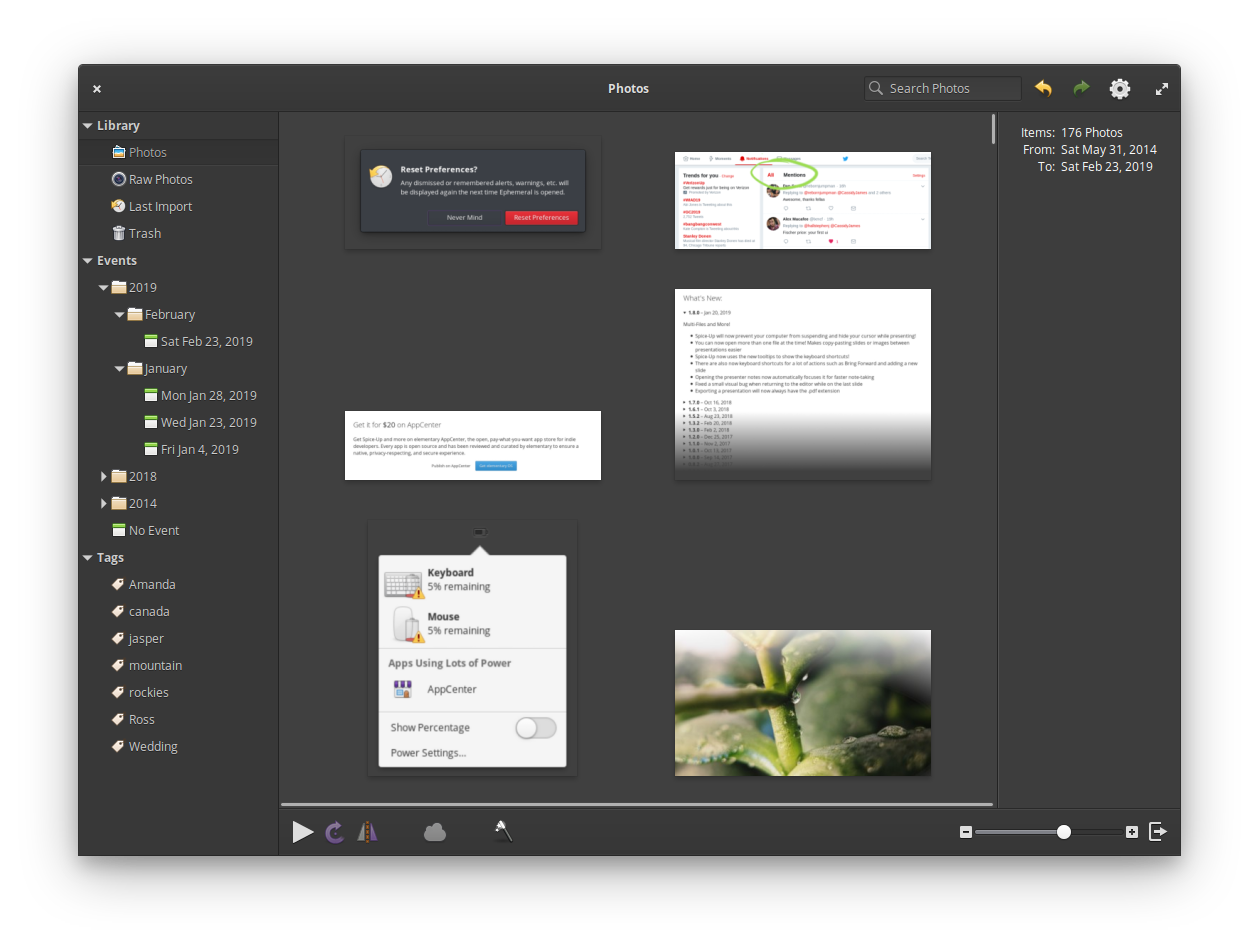Publish photos with the cloud icon
Screen dimensions: 1259x948
coord(434,831)
